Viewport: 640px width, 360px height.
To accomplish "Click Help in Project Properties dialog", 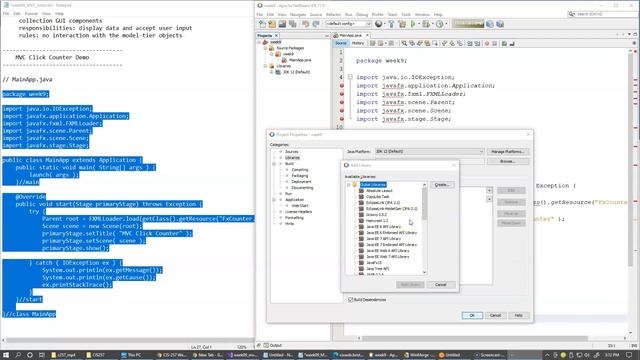I will pos(518,316).
